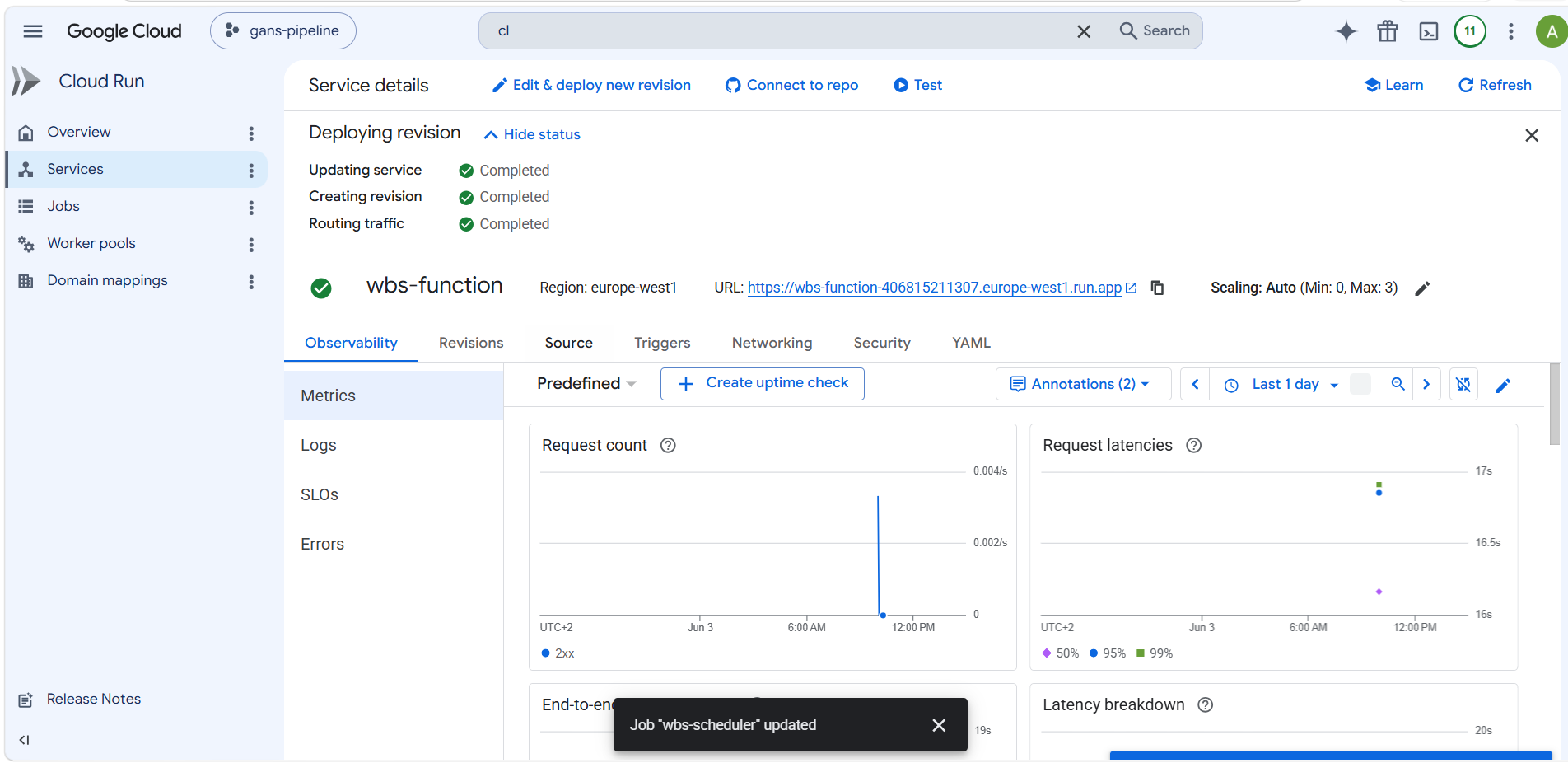Screen dimensions: 1568x763
Task: Switch to the Networking tab
Action: (772, 343)
